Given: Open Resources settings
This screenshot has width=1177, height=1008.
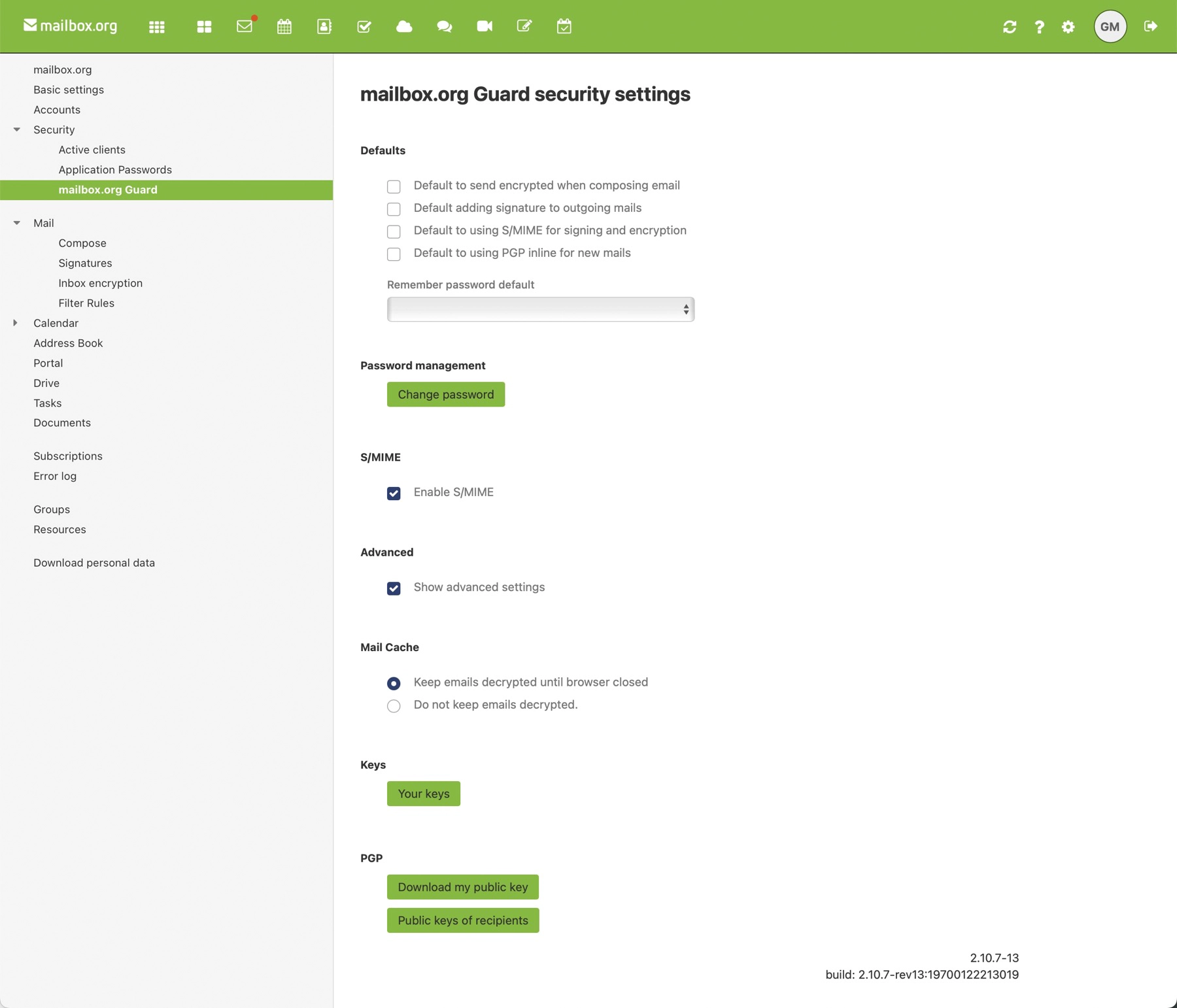Looking at the screenshot, I should coord(60,529).
